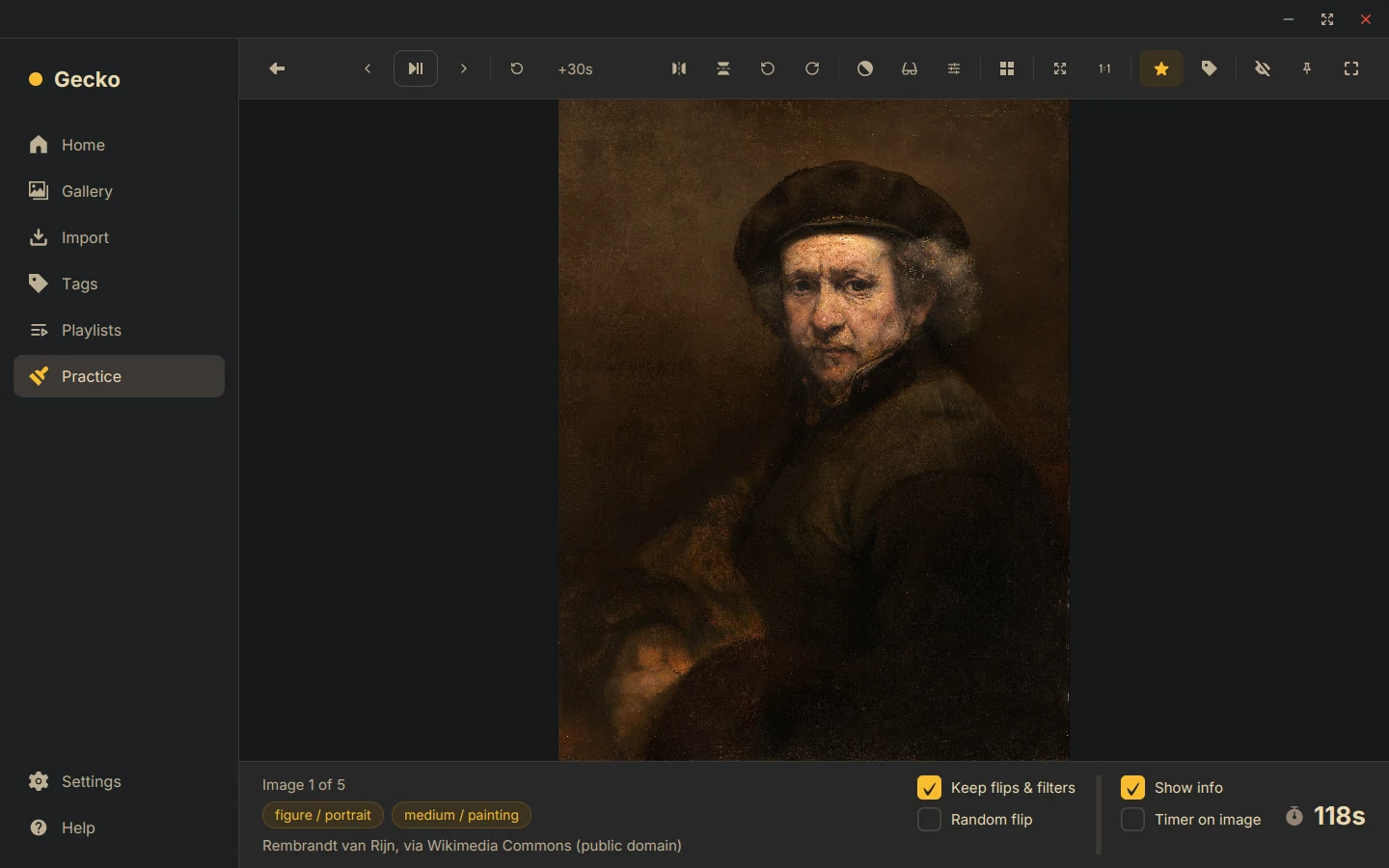
Task: Skip to the next image
Action: [464, 68]
